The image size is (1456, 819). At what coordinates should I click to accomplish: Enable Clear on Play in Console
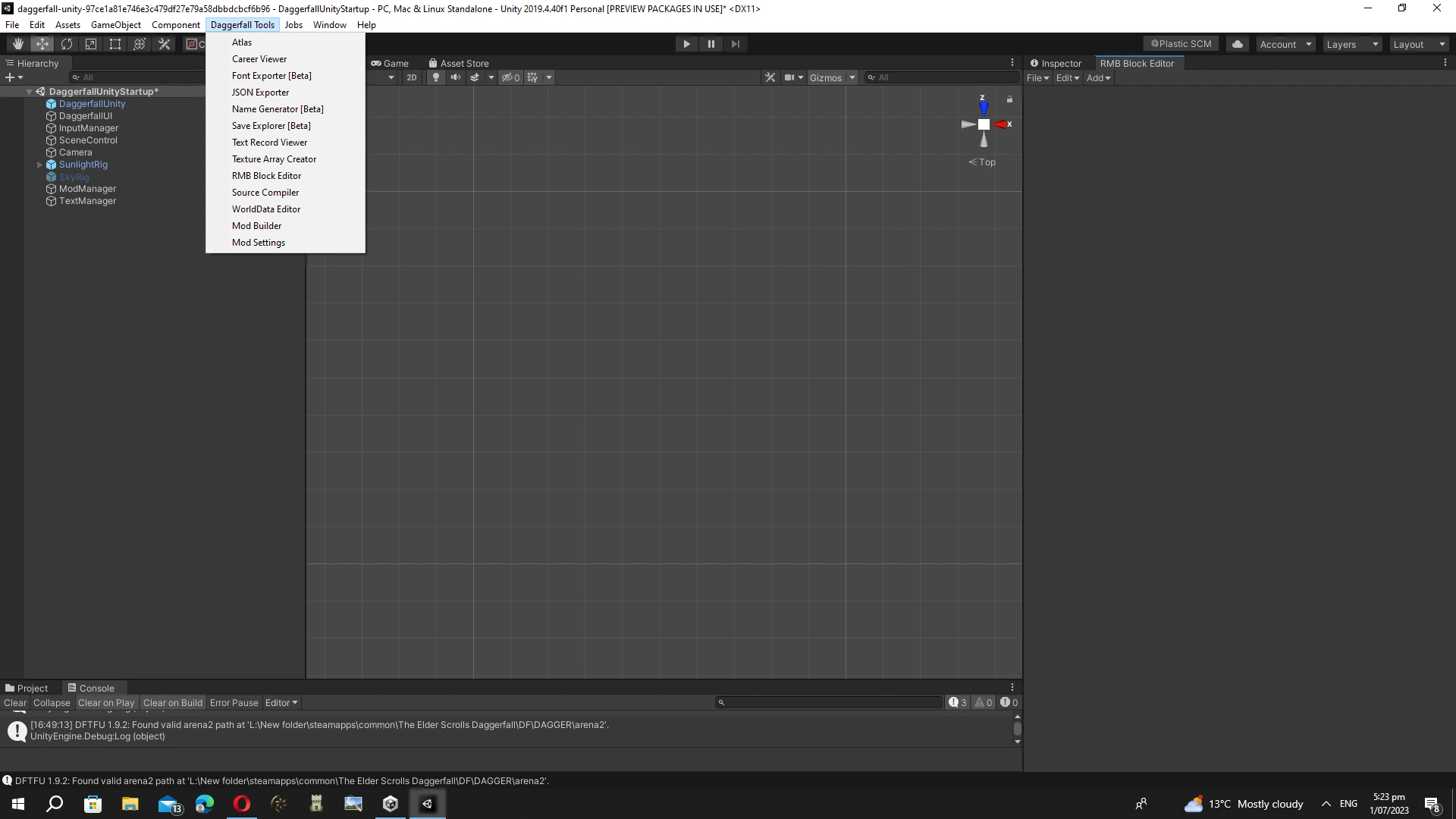tap(106, 703)
